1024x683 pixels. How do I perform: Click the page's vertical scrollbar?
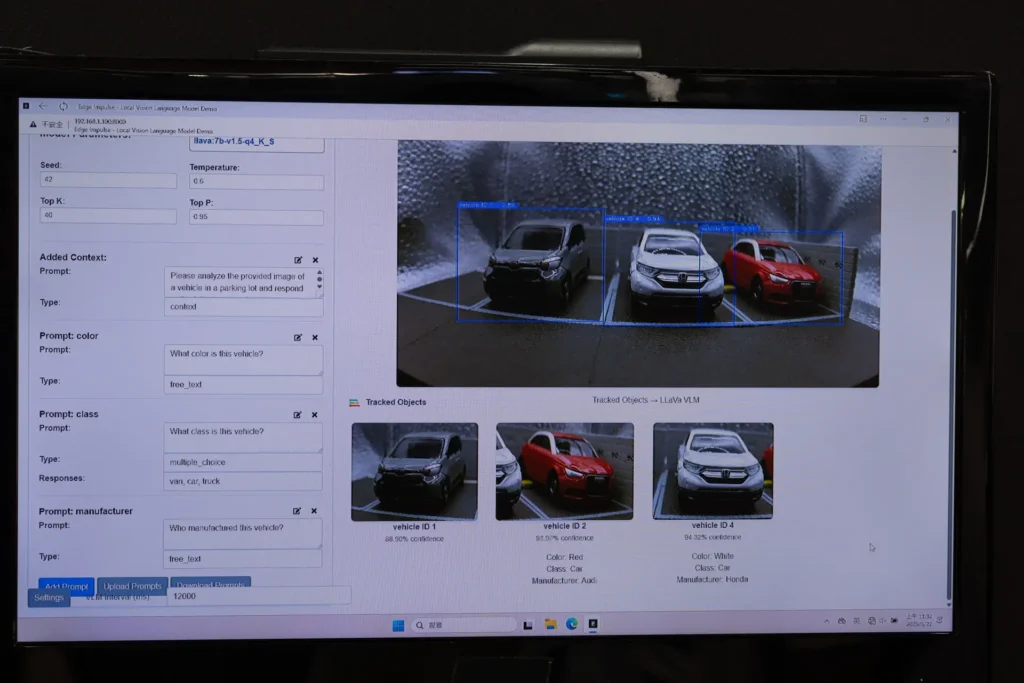(x=951, y=400)
